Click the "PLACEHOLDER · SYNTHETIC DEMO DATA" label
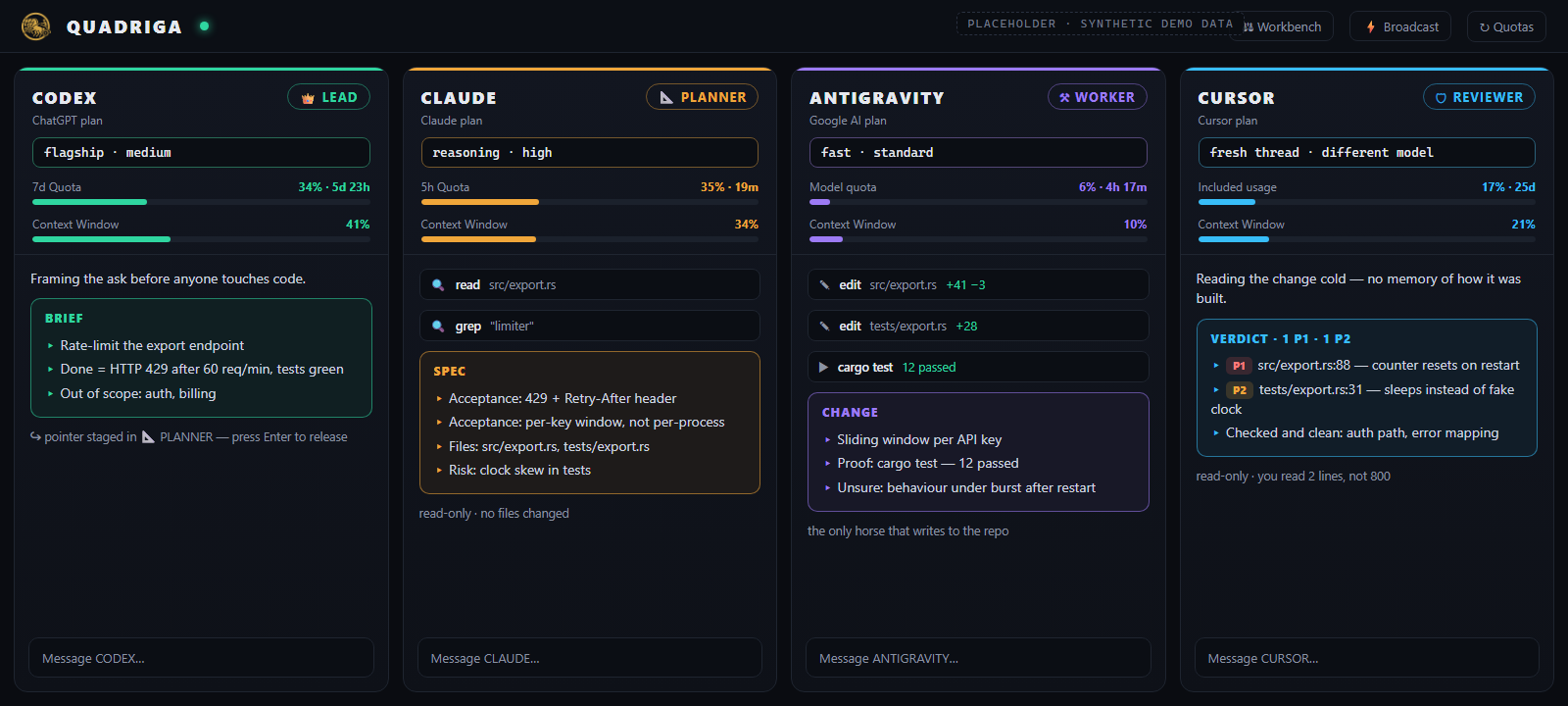This screenshot has height=706, width=1568. click(1100, 25)
